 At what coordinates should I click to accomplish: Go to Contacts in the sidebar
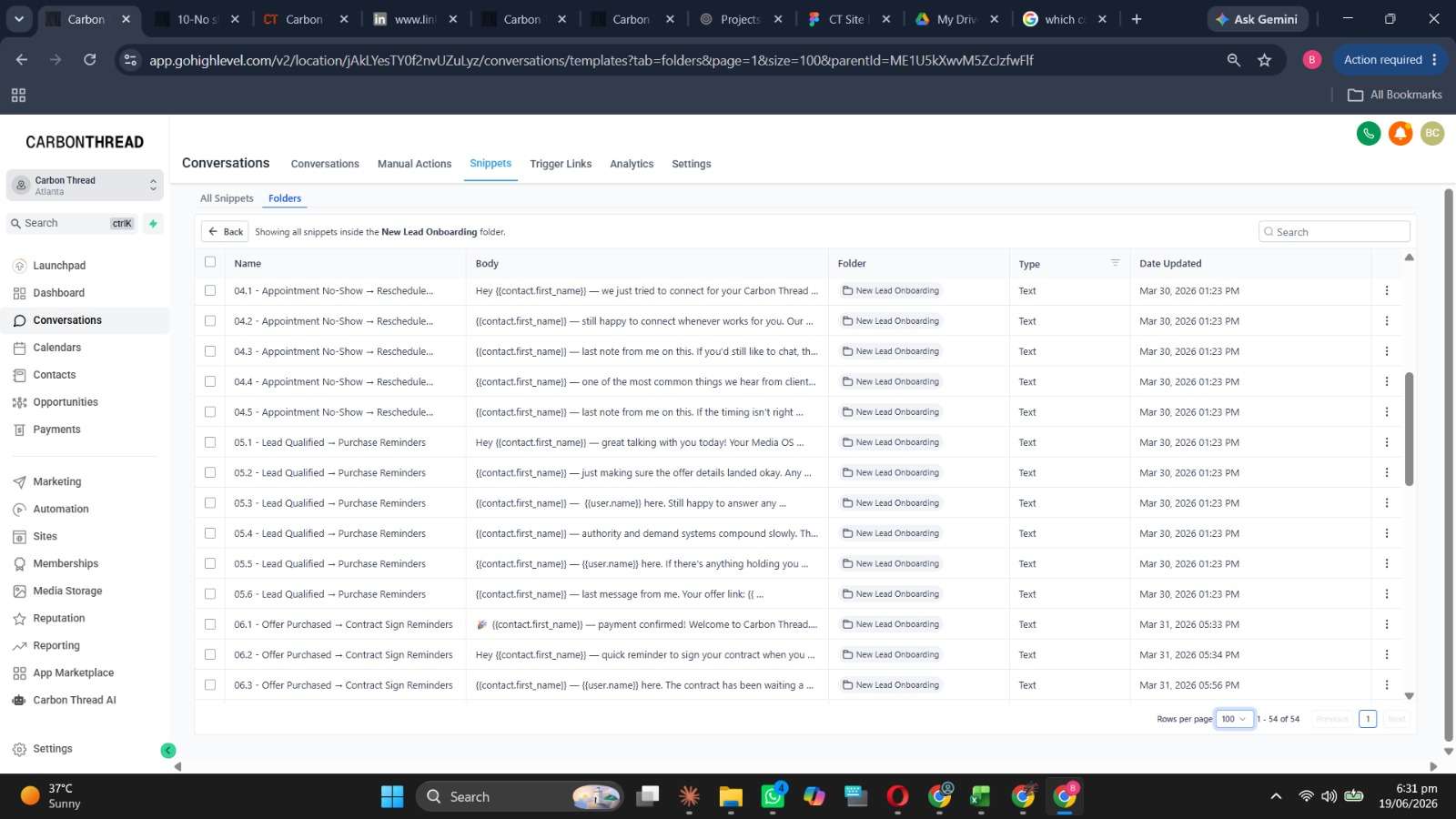[54, 375]
